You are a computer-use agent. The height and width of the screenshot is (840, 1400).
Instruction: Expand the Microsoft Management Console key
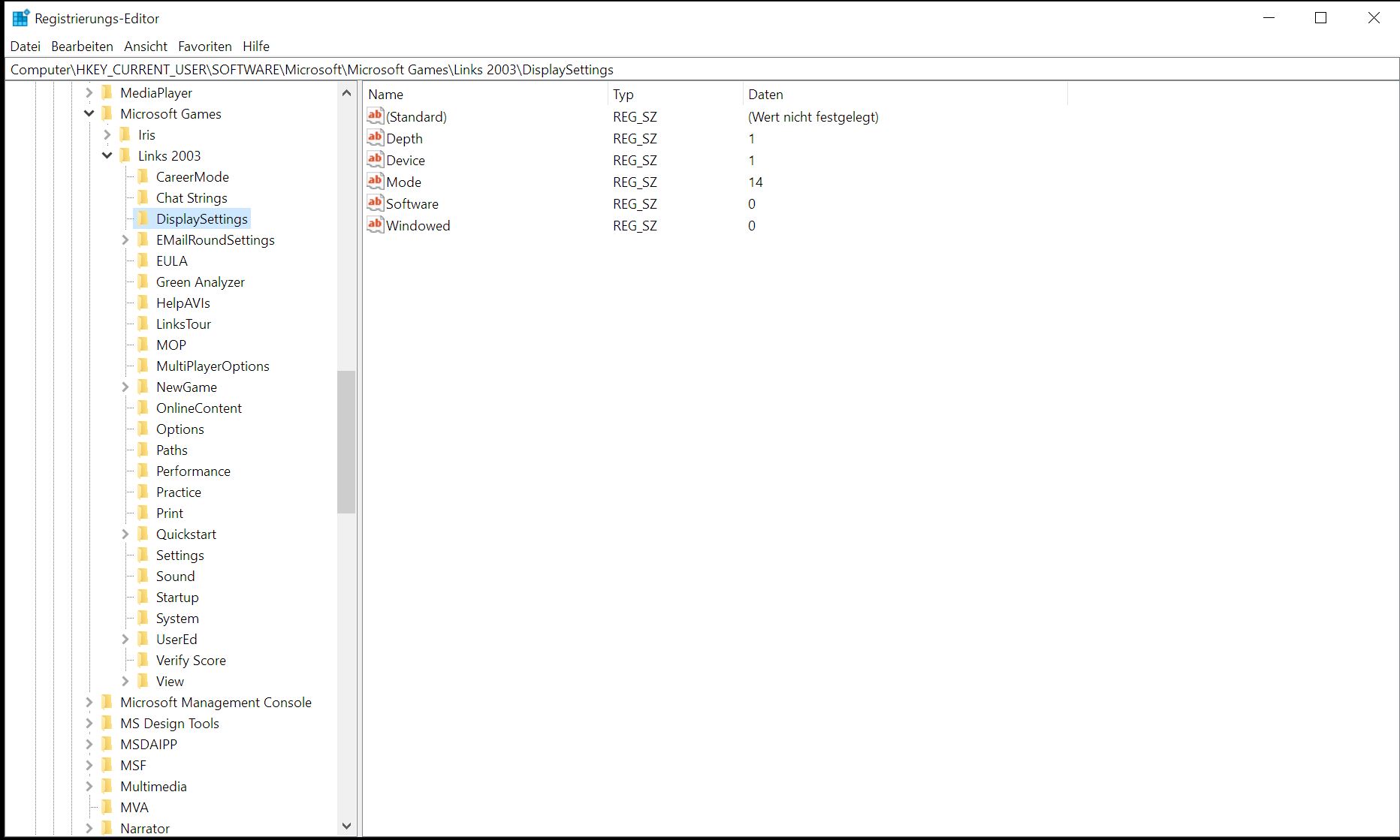tap(89, 702)
